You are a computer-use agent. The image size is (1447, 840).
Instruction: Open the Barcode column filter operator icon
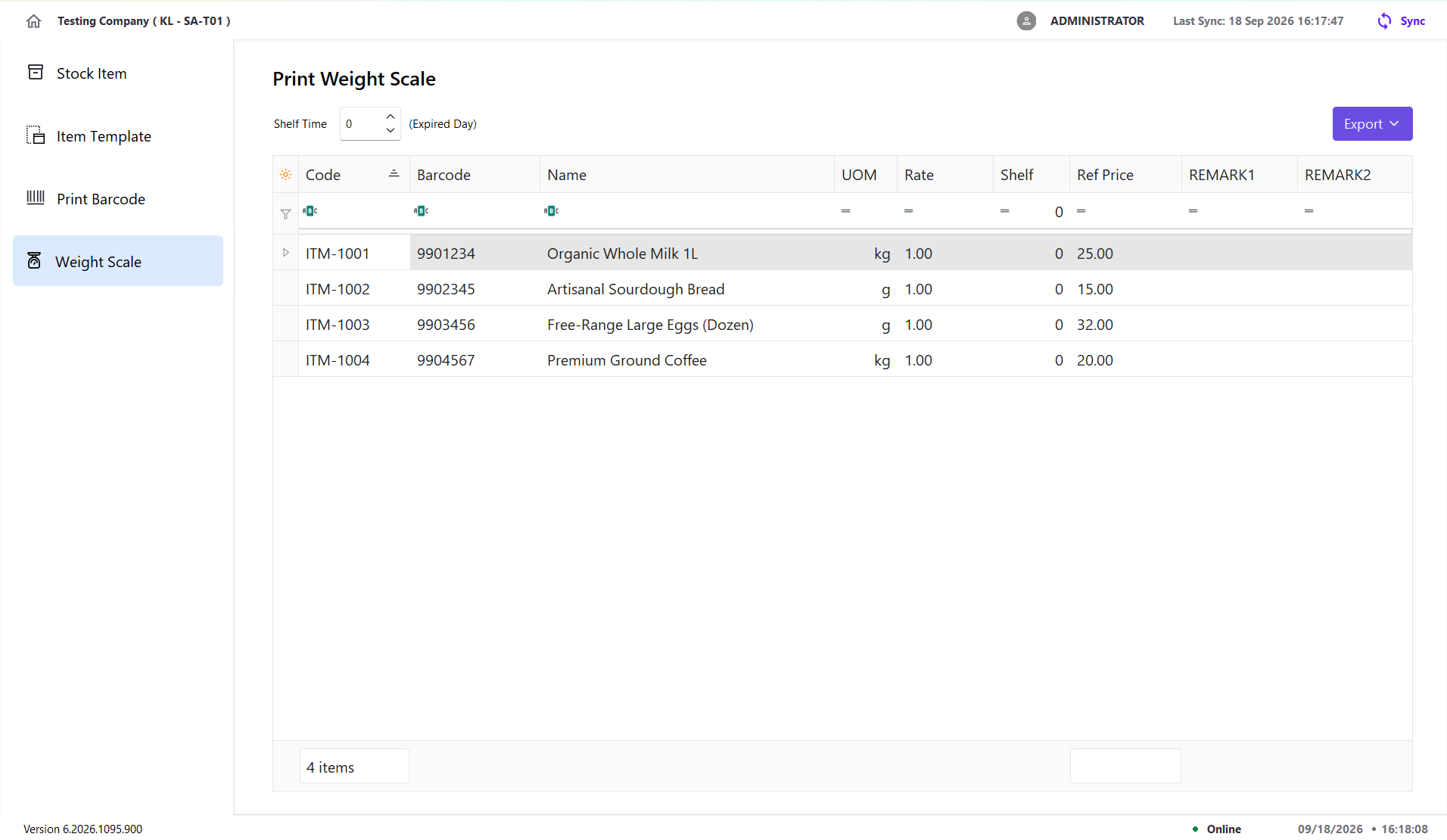pos(422,211)
